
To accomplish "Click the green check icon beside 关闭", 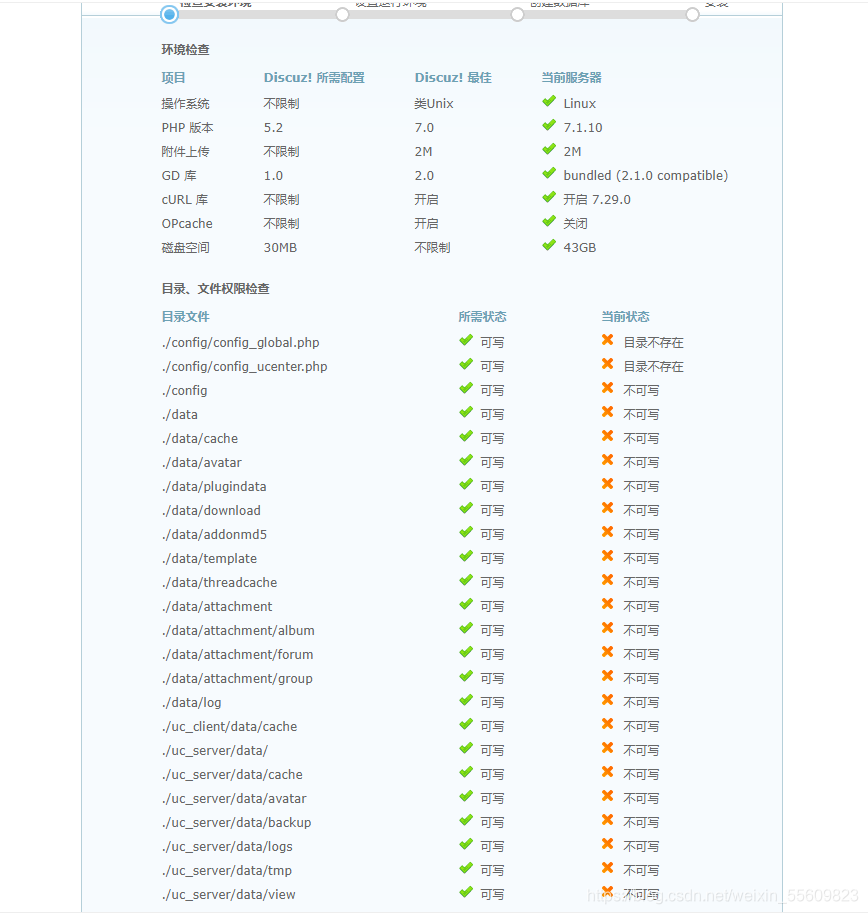I will coord(549,221).
